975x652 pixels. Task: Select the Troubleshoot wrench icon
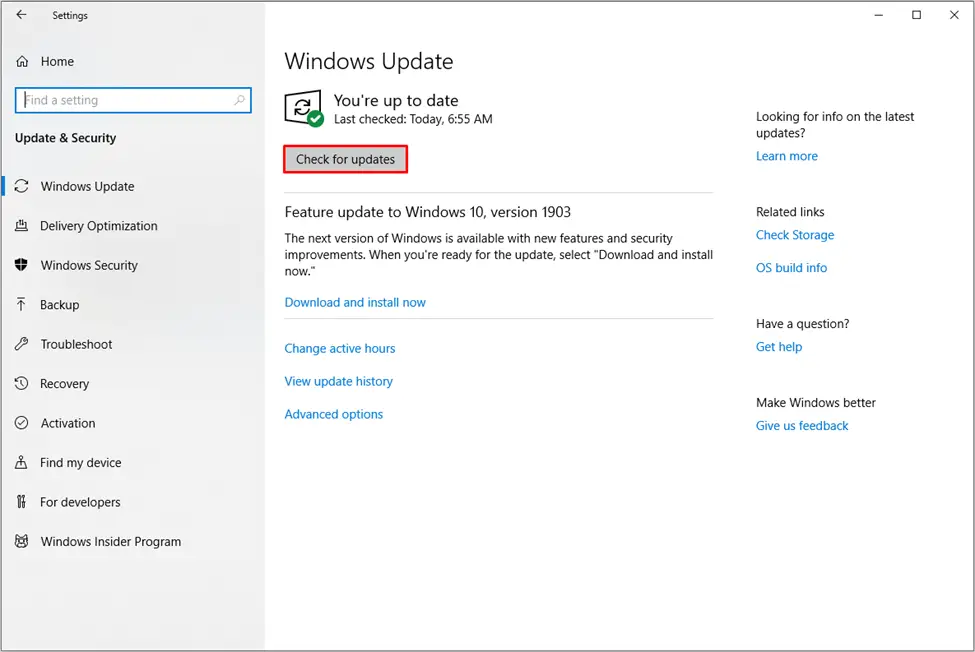point(22,344)
